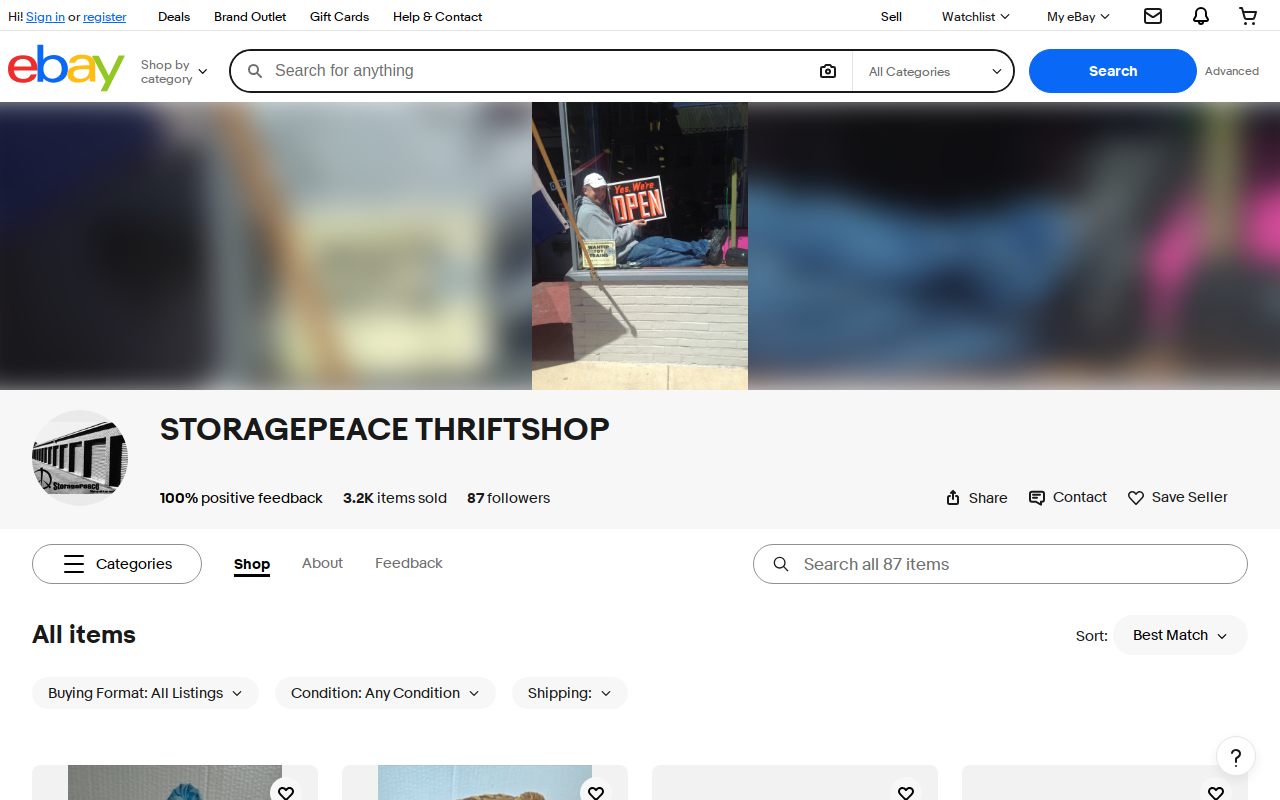Open the Shipping filter dropdown
This screenshot has height=800, width=1280.
pos(570,693)
